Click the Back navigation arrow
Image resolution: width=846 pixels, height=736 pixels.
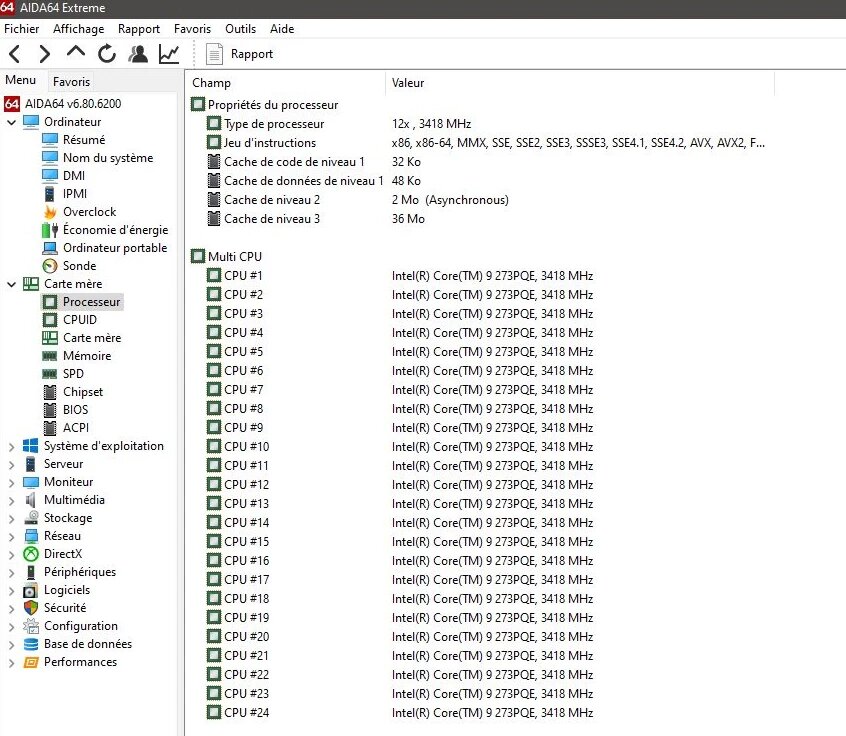15,54
